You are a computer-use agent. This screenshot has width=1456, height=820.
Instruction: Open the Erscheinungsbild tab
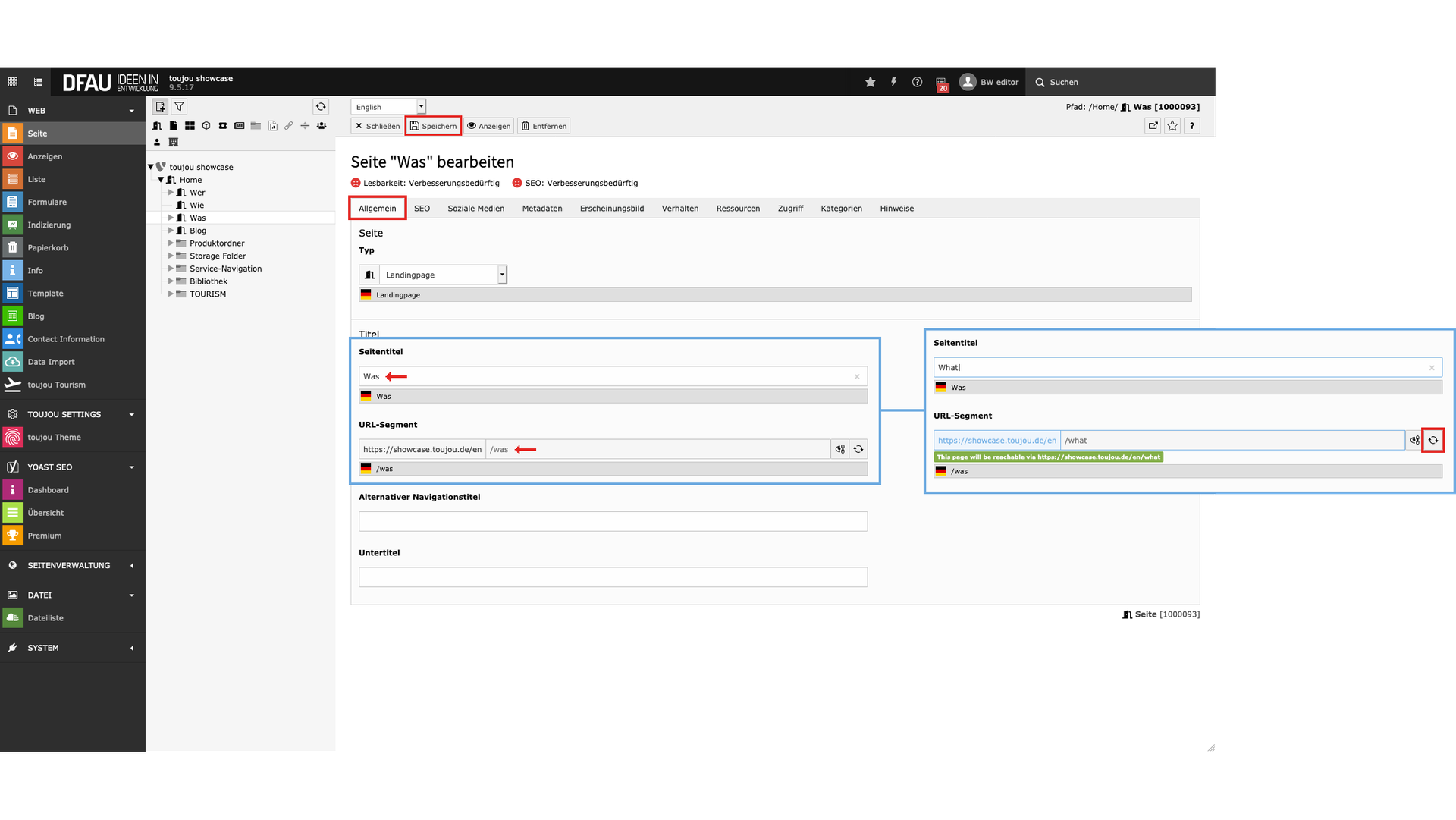[611, 209]
